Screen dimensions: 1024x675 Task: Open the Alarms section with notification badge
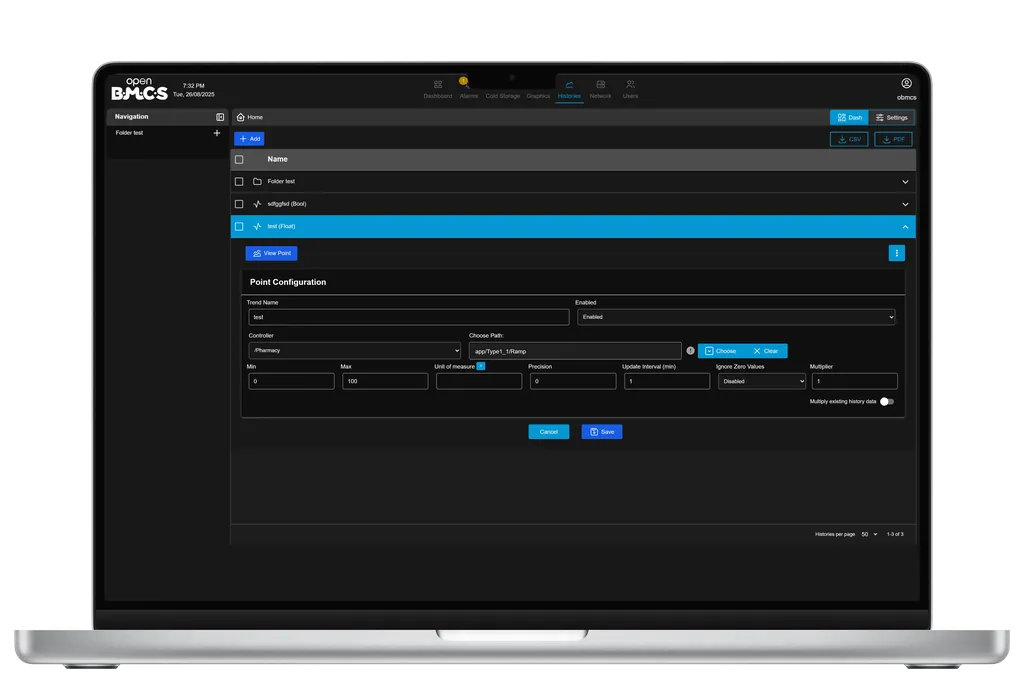coord(468,89)
